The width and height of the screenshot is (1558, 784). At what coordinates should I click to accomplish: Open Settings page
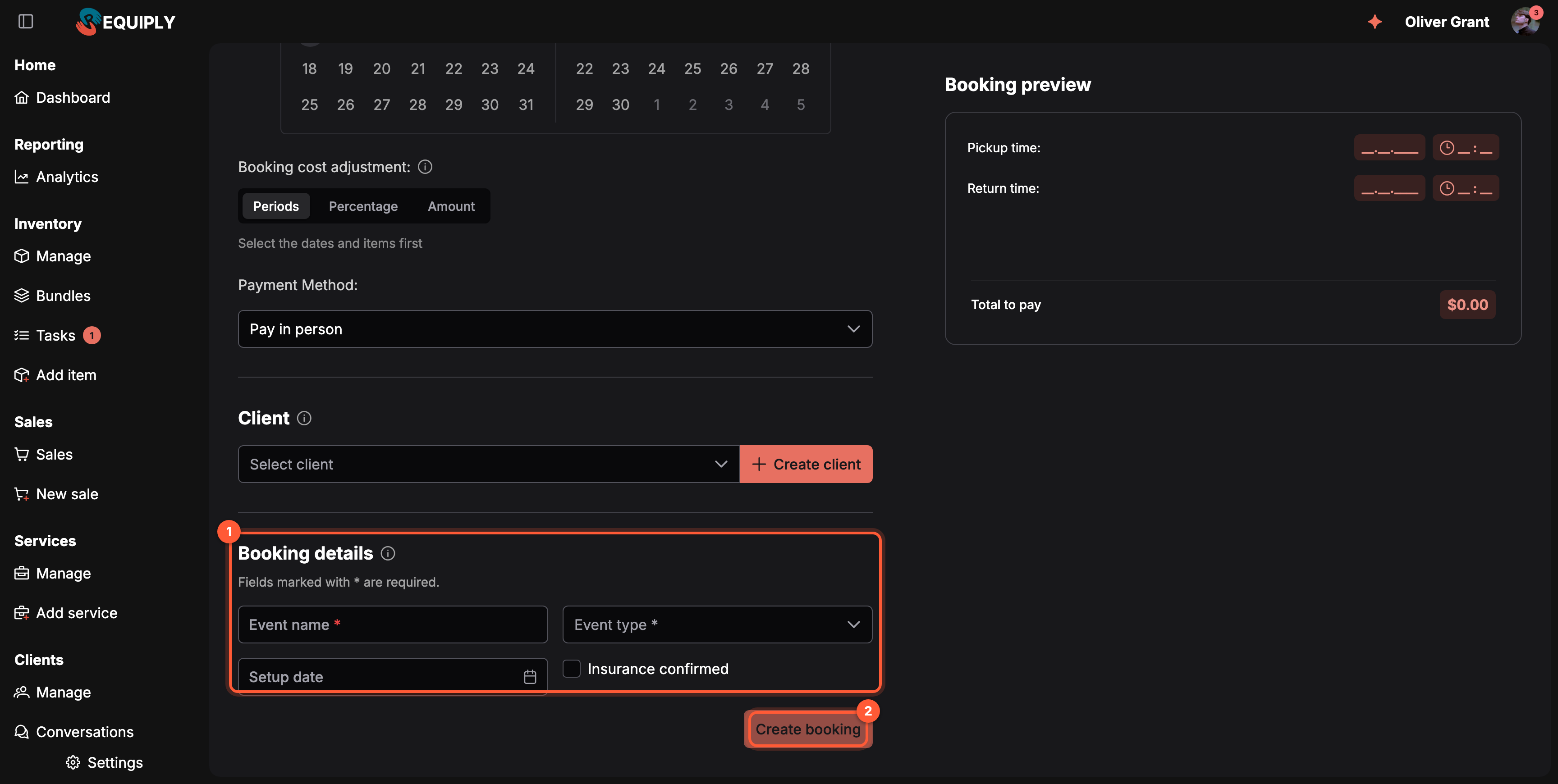[104, 762]
